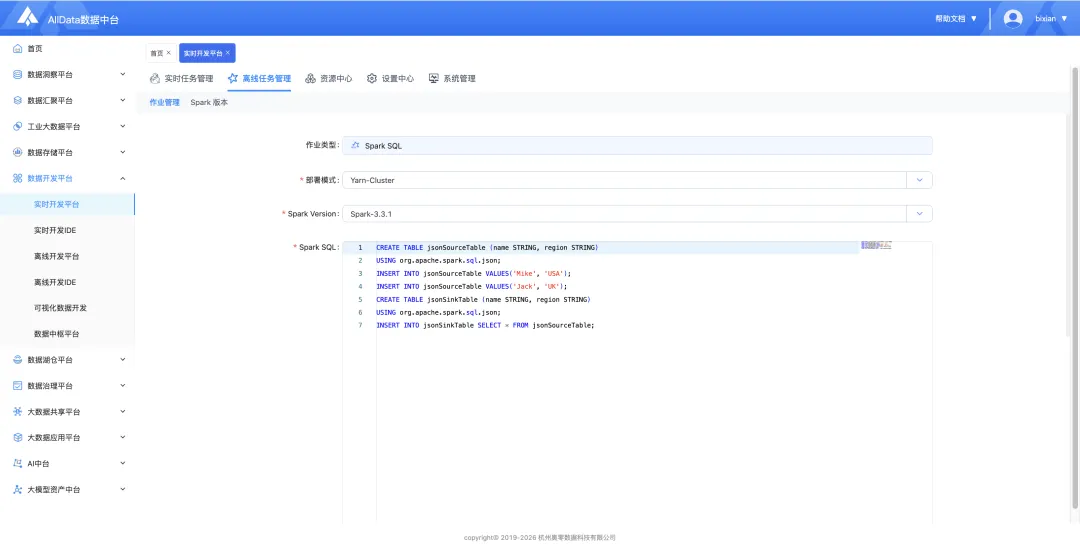Click the 大数据应用平台 cube icon
The image size is (1080, 549).
pos(18,437)
